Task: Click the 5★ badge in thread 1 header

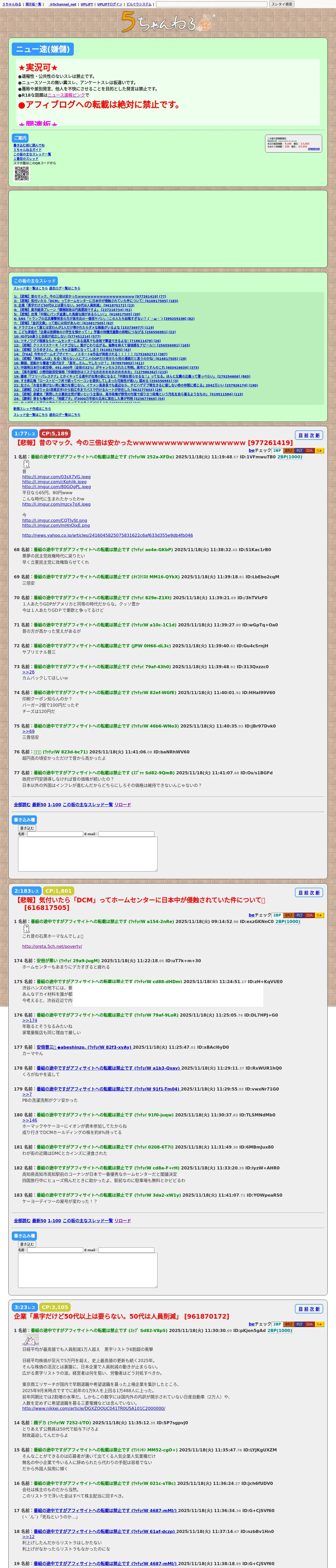Action: (320, 451)
